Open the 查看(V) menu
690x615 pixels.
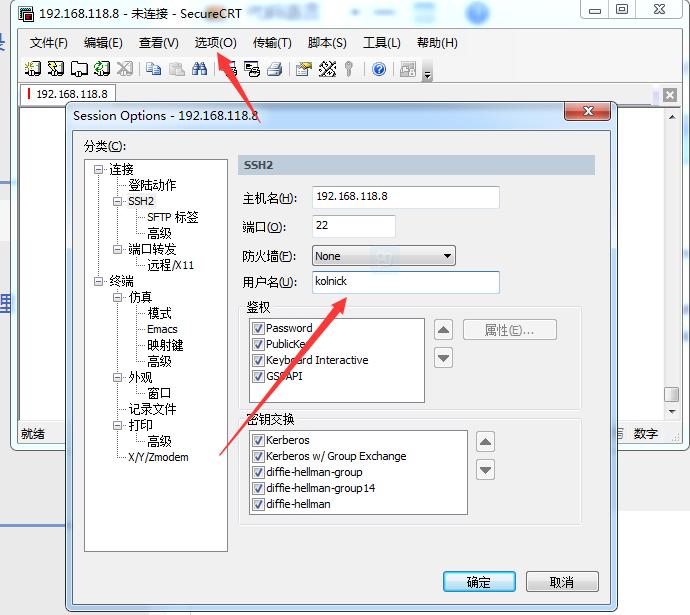tap(159, 43)
